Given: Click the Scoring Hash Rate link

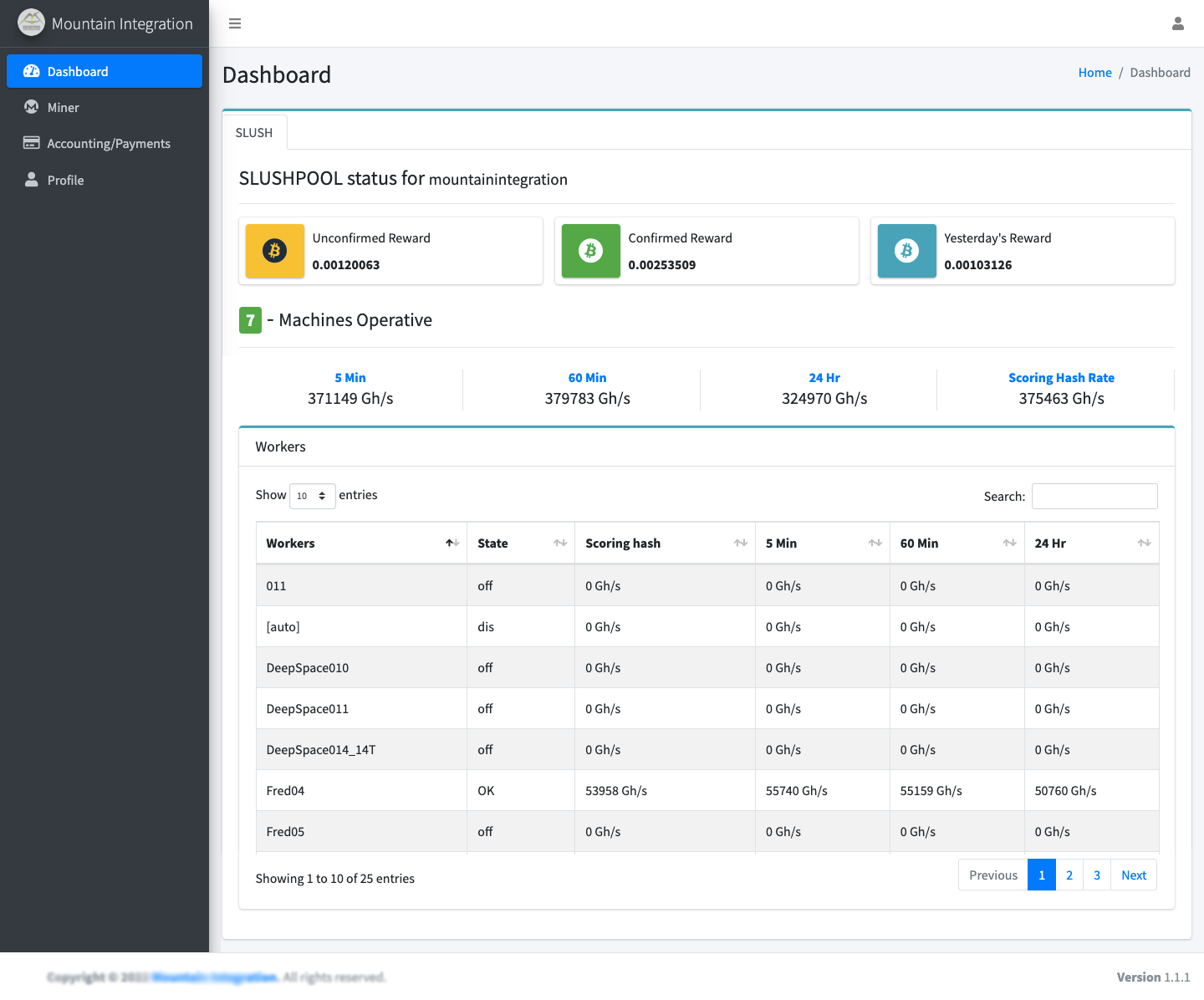Looking at the screenshot, I should click(1062, 378).
